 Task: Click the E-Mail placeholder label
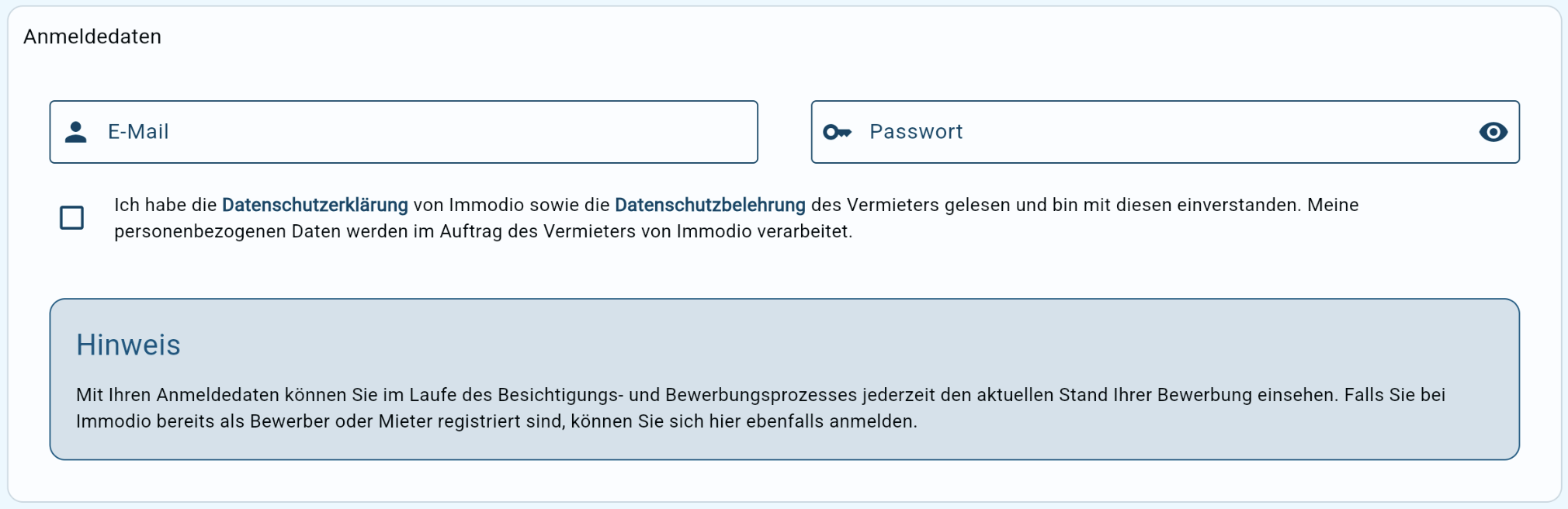pos(138,132)
